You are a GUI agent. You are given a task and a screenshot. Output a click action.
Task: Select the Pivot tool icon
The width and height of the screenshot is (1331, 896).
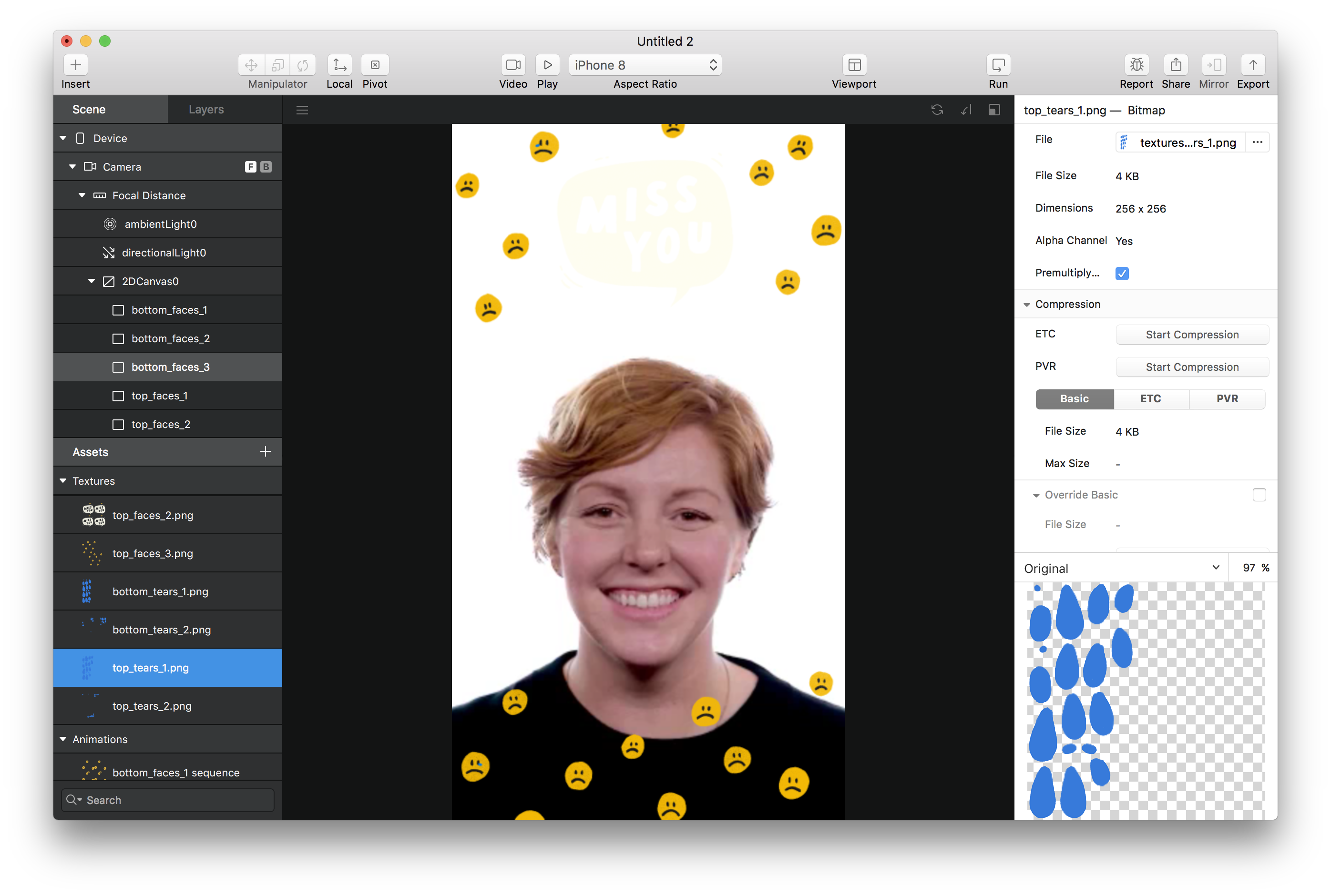(375, 65)
